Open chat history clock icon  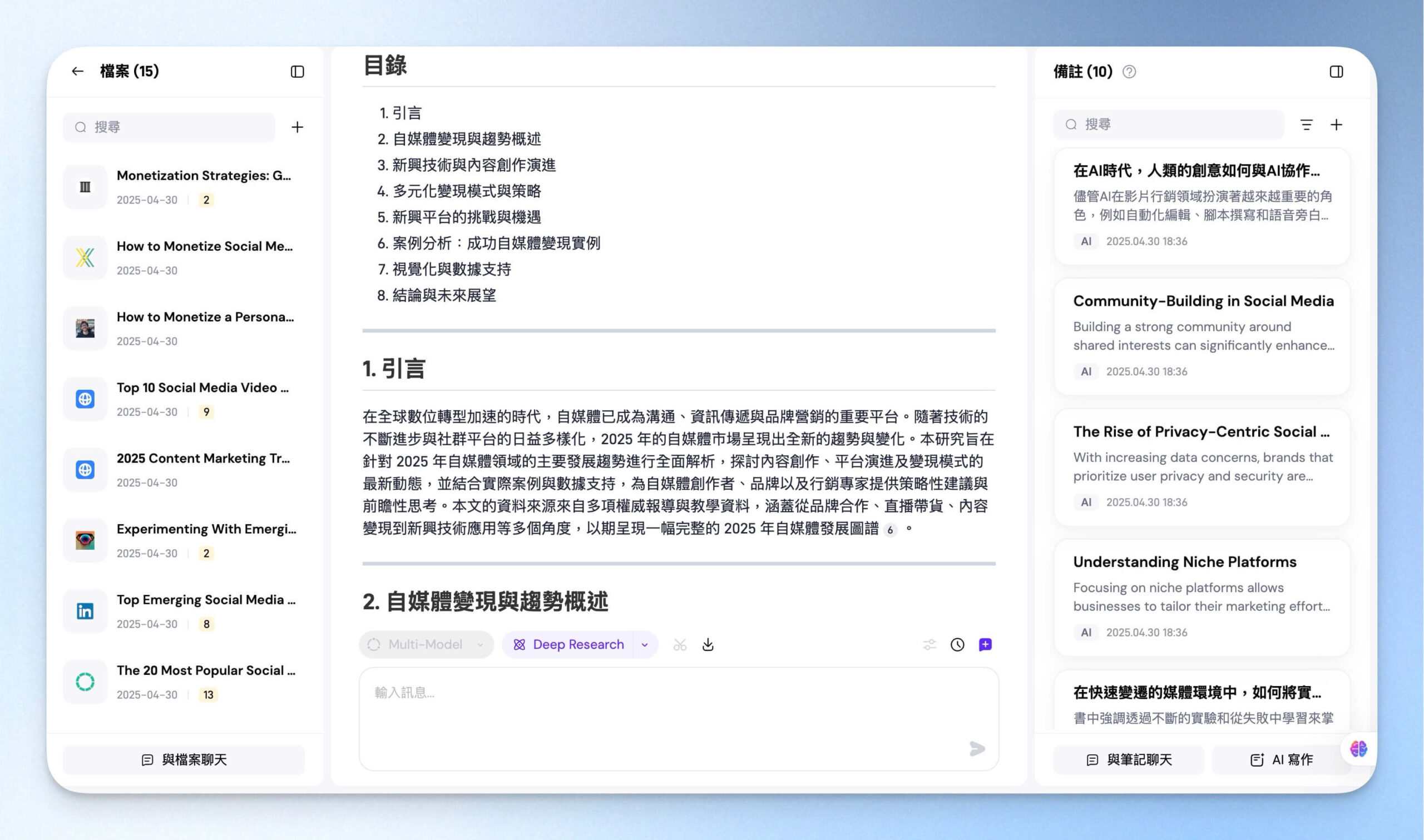pyautogui.click(x=957, y=645)
